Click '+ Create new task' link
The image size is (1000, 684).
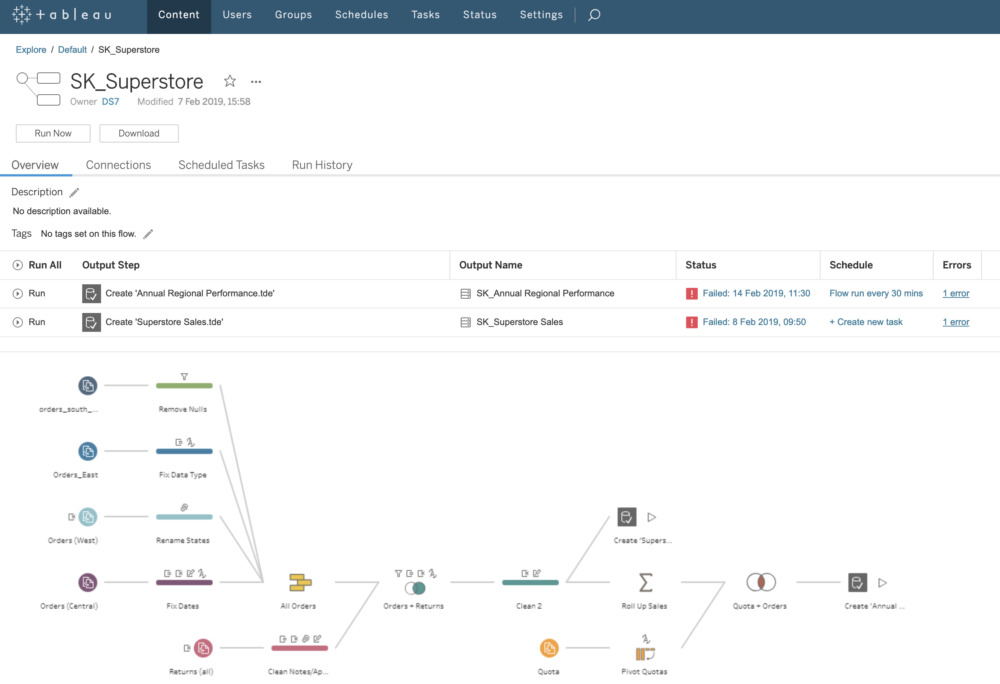[x=865, y=322]
